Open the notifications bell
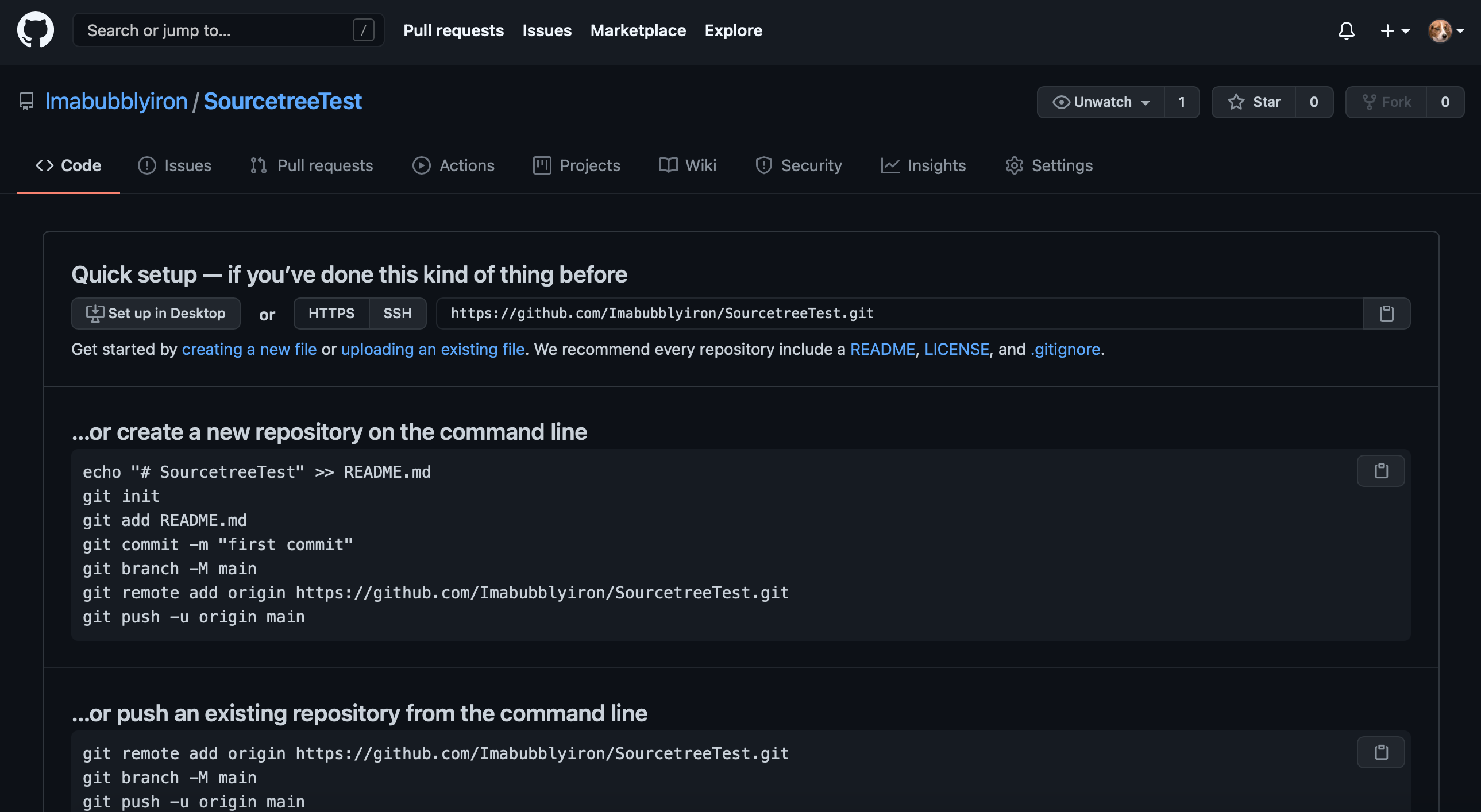 [x=1346, y=30]
